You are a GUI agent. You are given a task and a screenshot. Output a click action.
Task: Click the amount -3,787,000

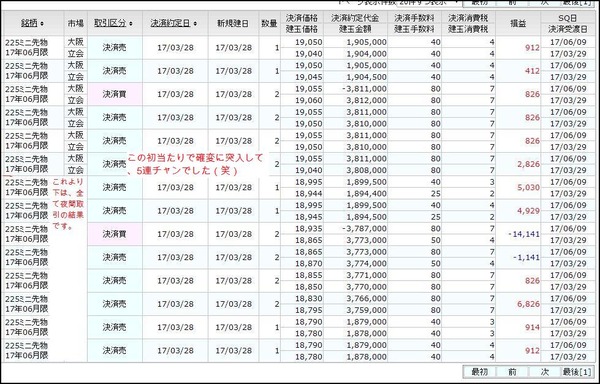point(365,229)
